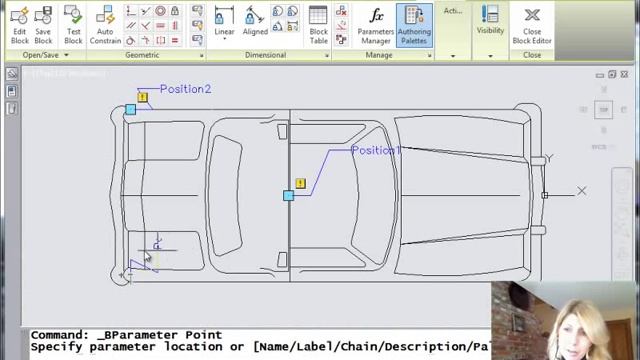Viewport: 640px width, 360px height.
Task: Click the Dimensional panel title
Action: coord(265,55)
